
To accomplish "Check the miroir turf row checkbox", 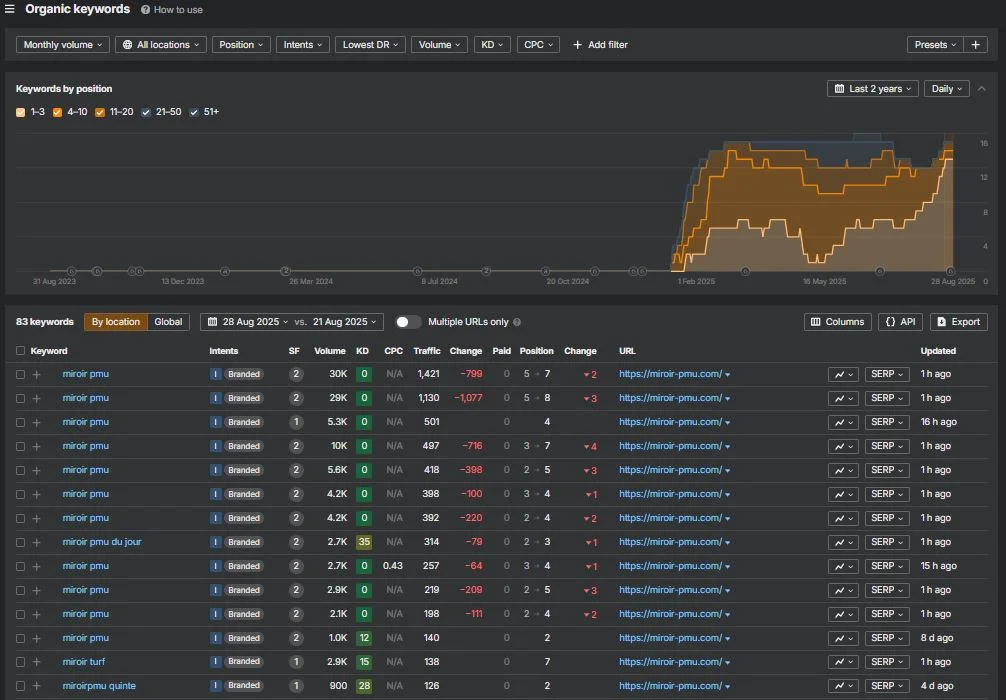I will (x=21, y=662).
